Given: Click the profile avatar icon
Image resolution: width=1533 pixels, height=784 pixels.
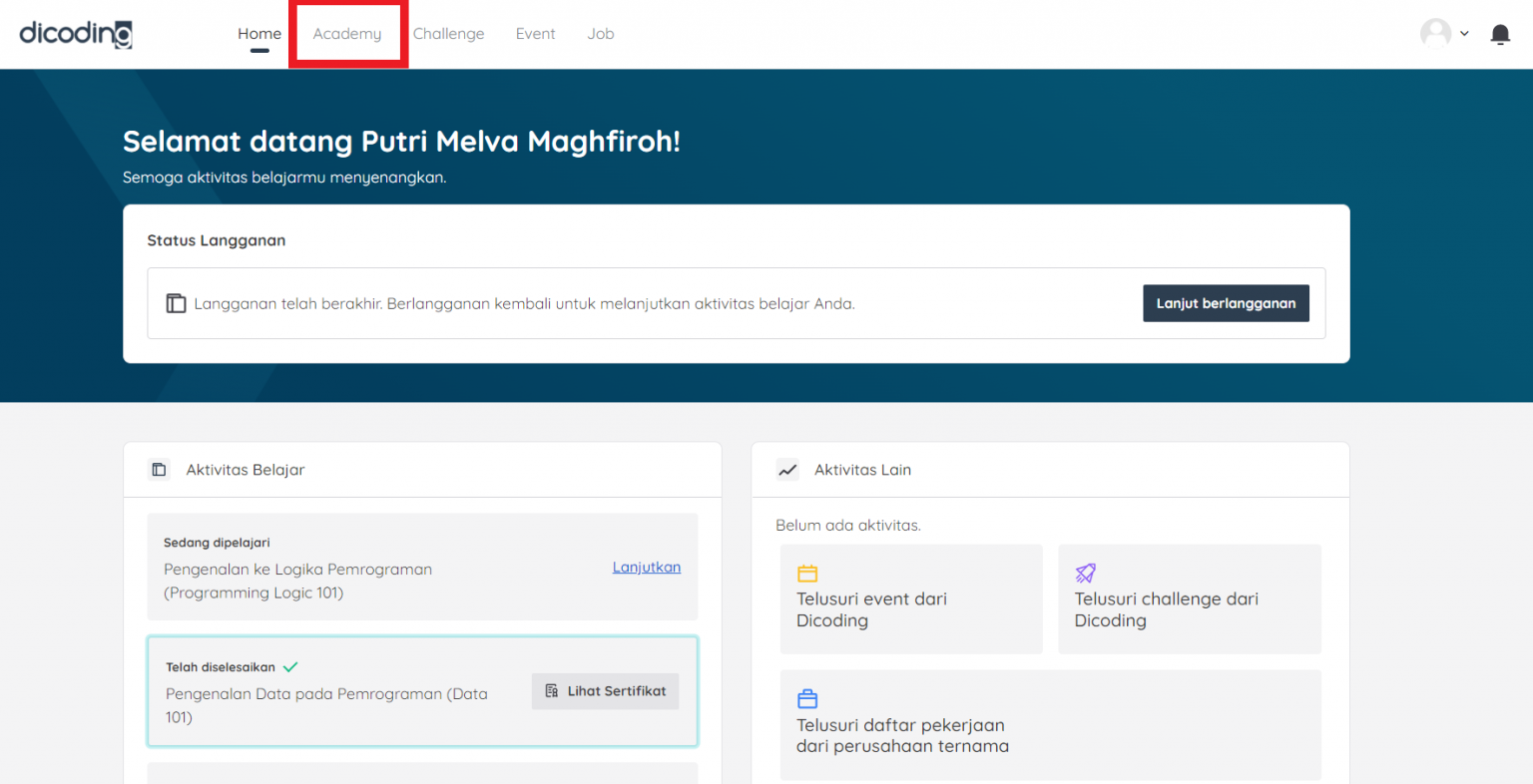Looking at the screenshot, I should coord(1435,32).
